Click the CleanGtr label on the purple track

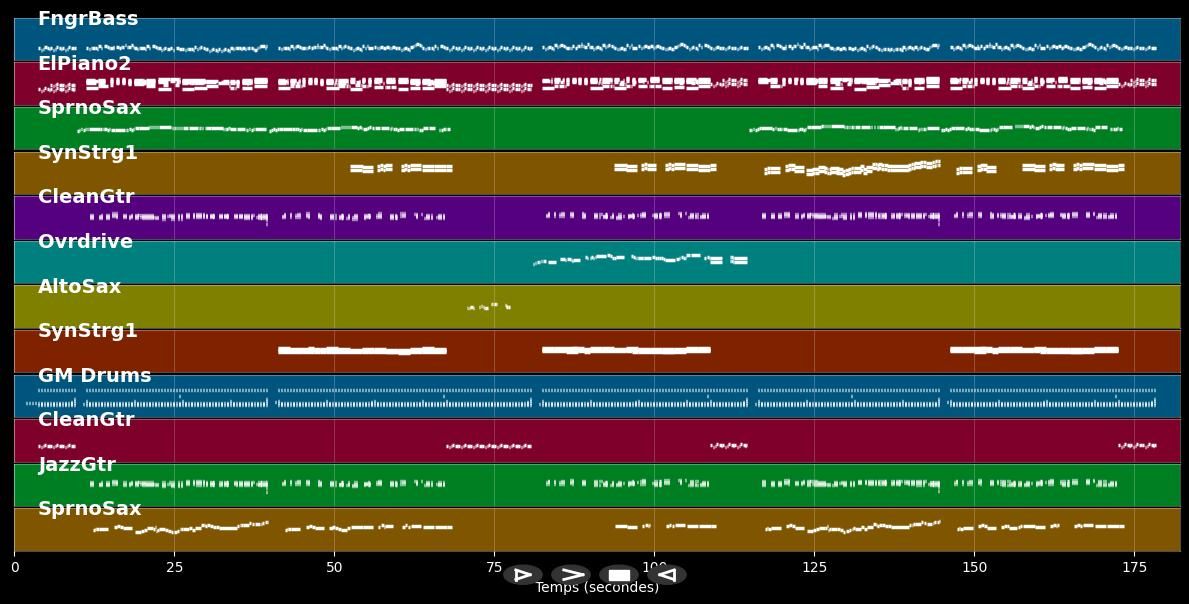[86, 197]
